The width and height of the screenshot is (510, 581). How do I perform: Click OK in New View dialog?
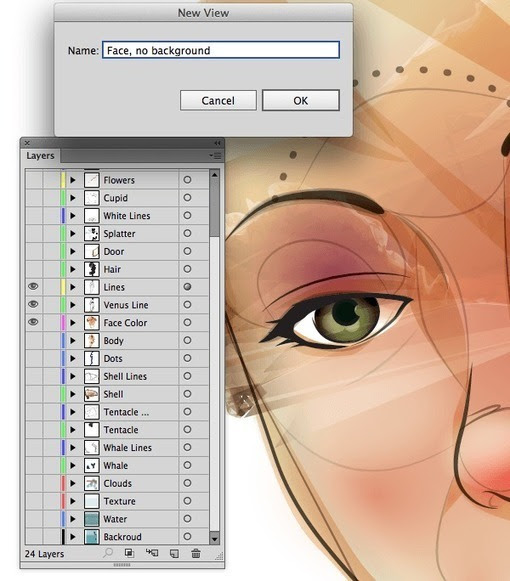(301, 100)
